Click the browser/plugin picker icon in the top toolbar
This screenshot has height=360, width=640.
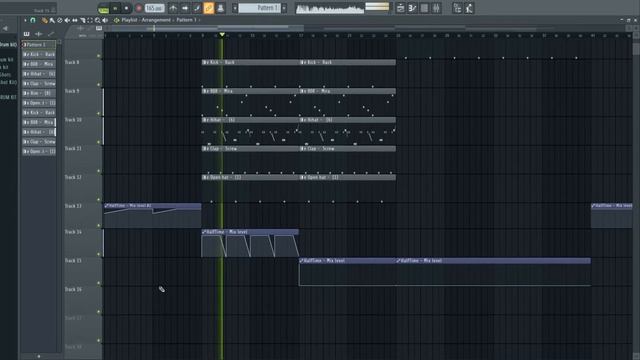457,8
